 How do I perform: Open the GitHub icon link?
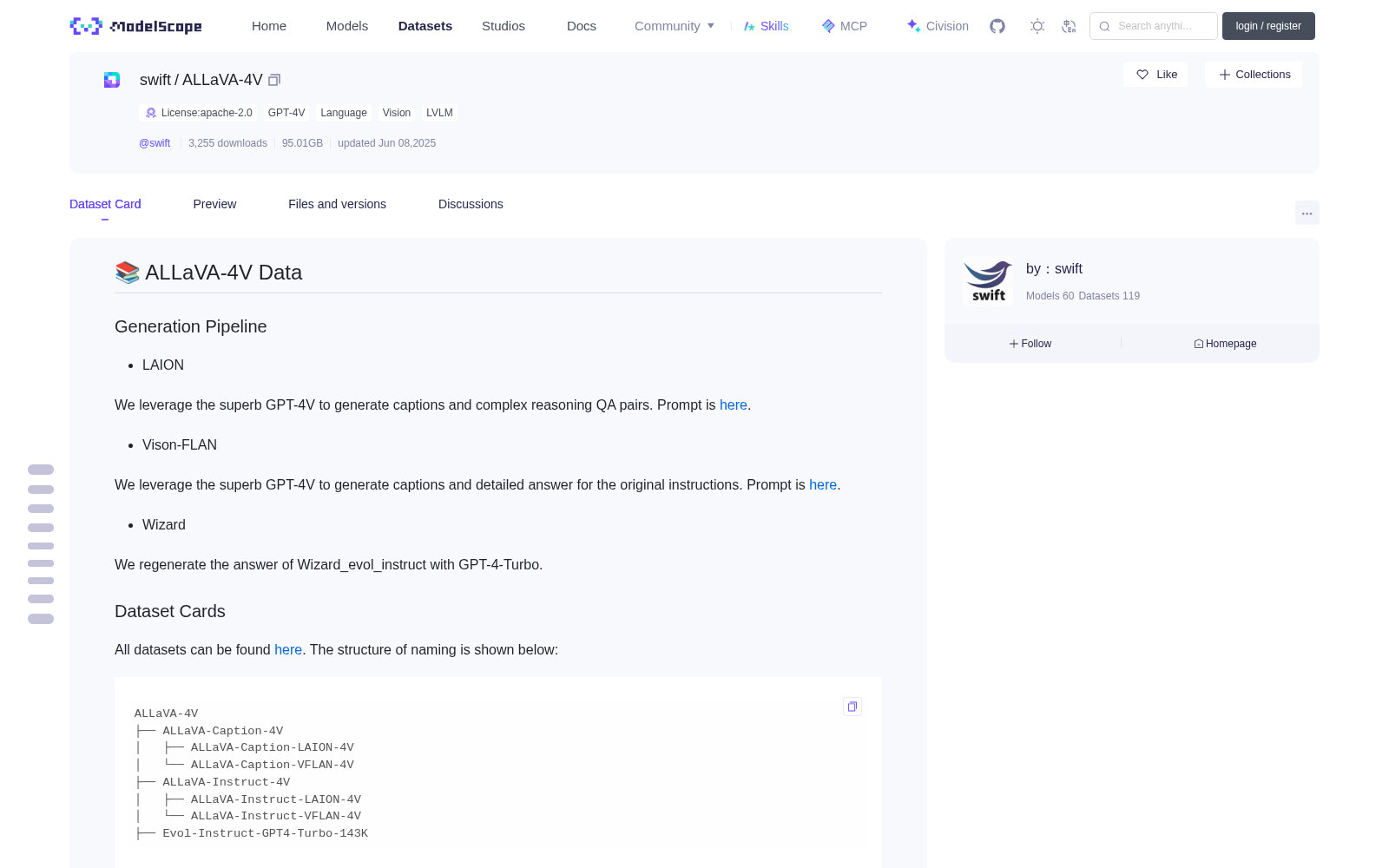997,26
